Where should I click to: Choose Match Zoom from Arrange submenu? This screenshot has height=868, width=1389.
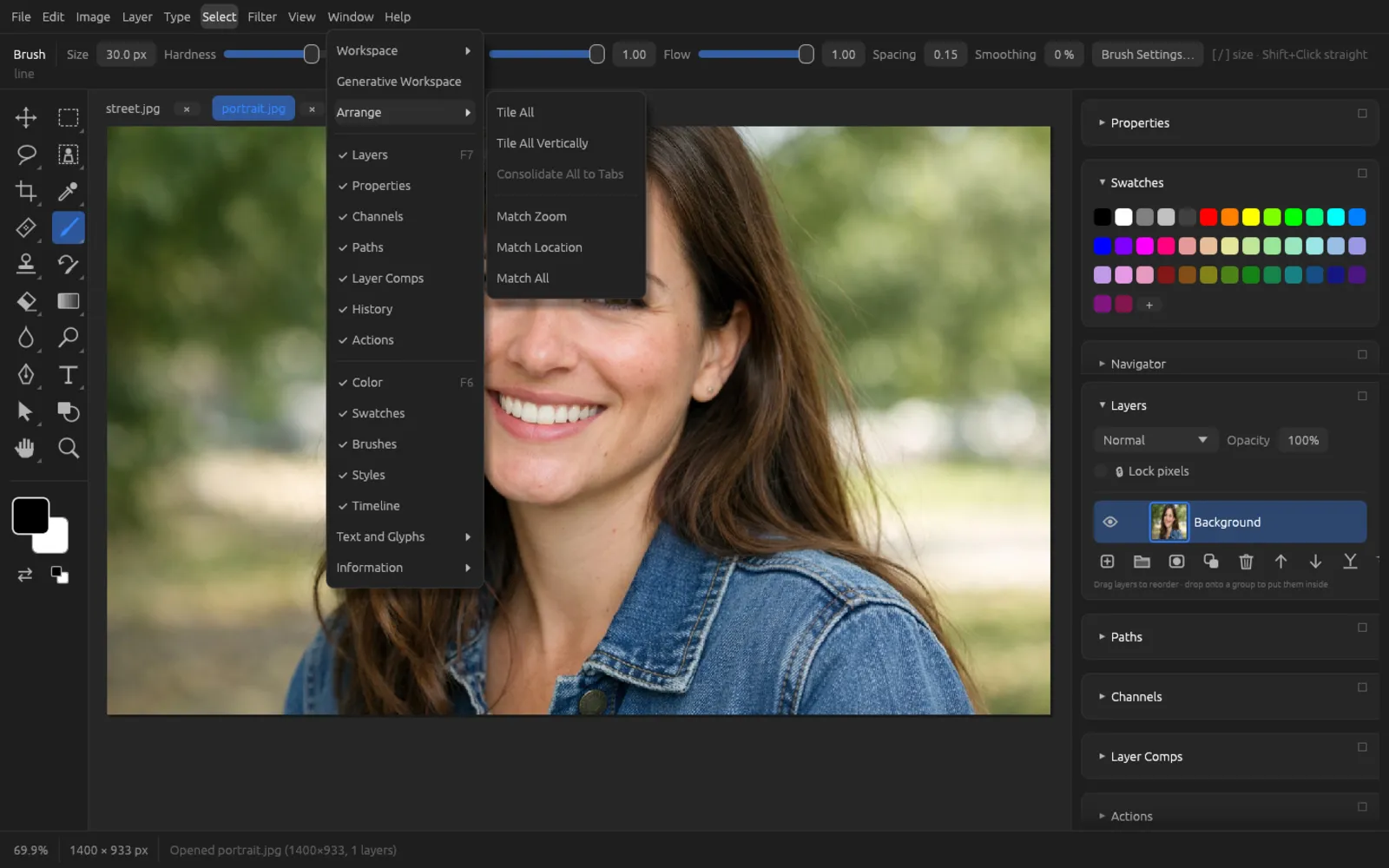(566, 216)
